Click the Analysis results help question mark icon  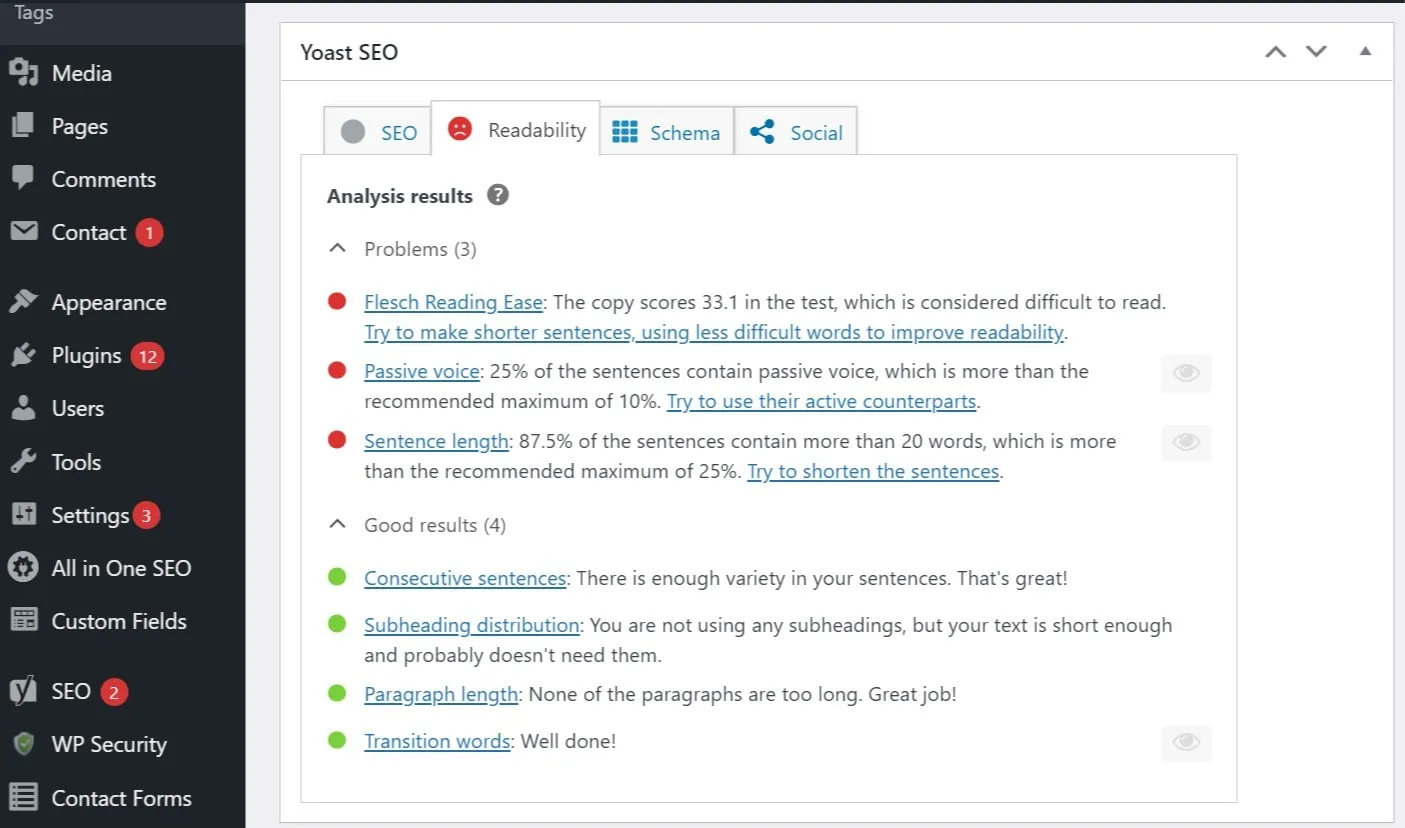coord(498,195)
